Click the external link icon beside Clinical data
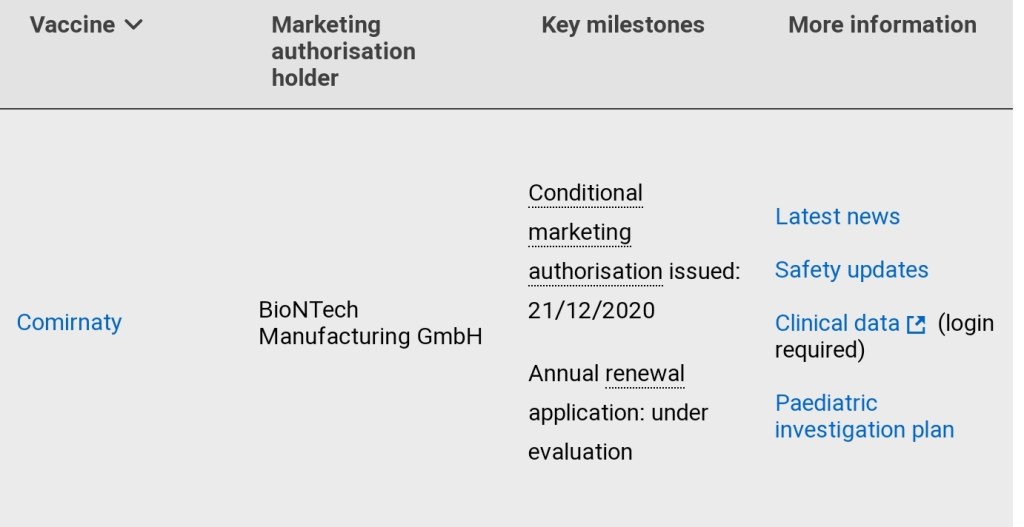 (x=916, y=324)
